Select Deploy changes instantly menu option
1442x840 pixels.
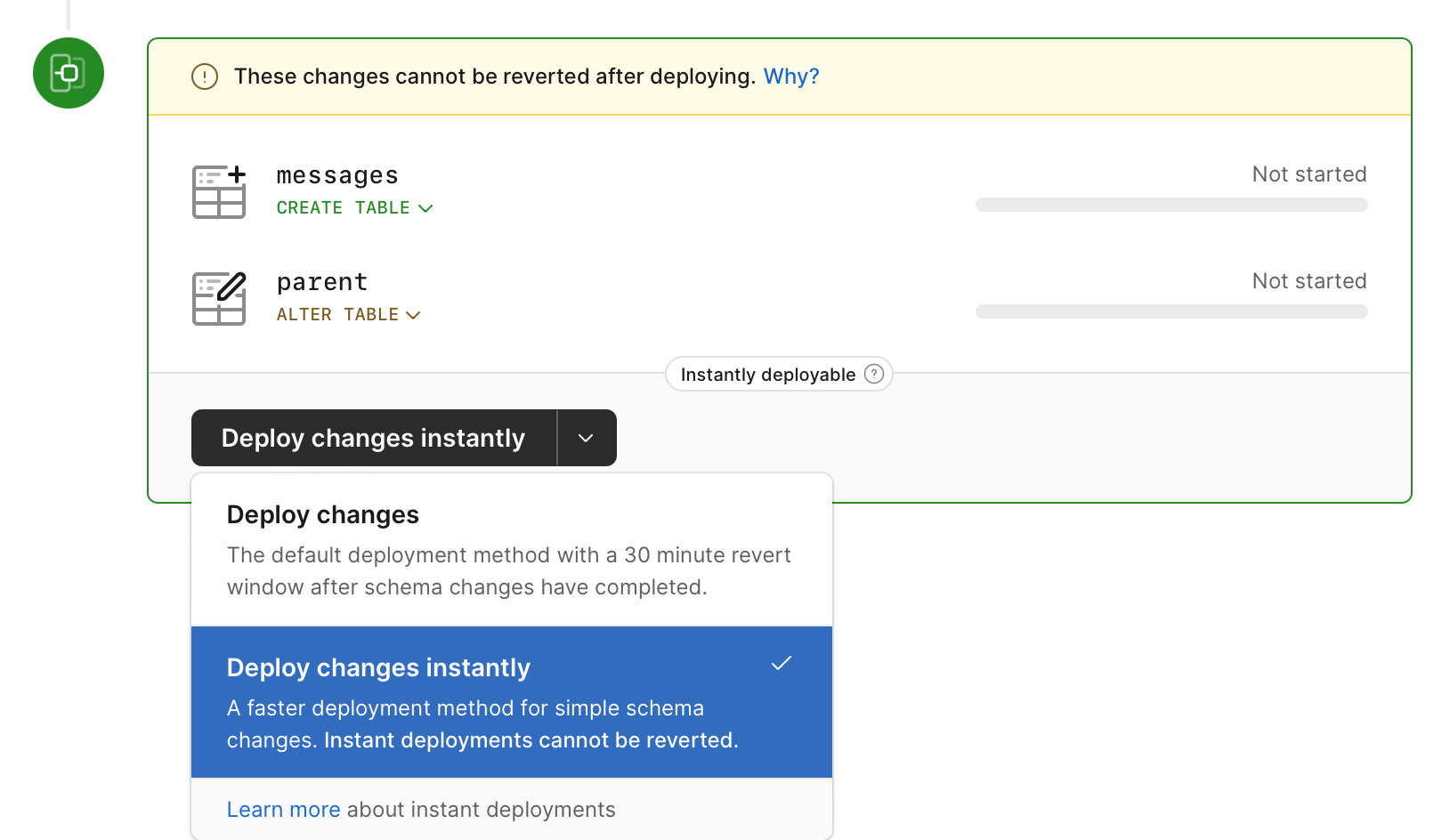pyautogui.click(x=512, y=702)
